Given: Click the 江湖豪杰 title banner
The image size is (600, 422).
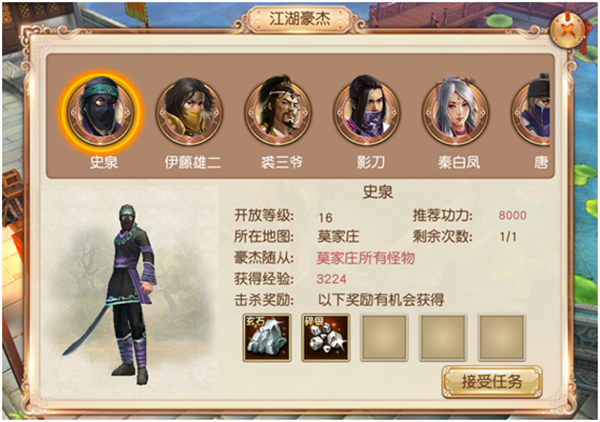Looking at the screenshot, I should 299,19.
